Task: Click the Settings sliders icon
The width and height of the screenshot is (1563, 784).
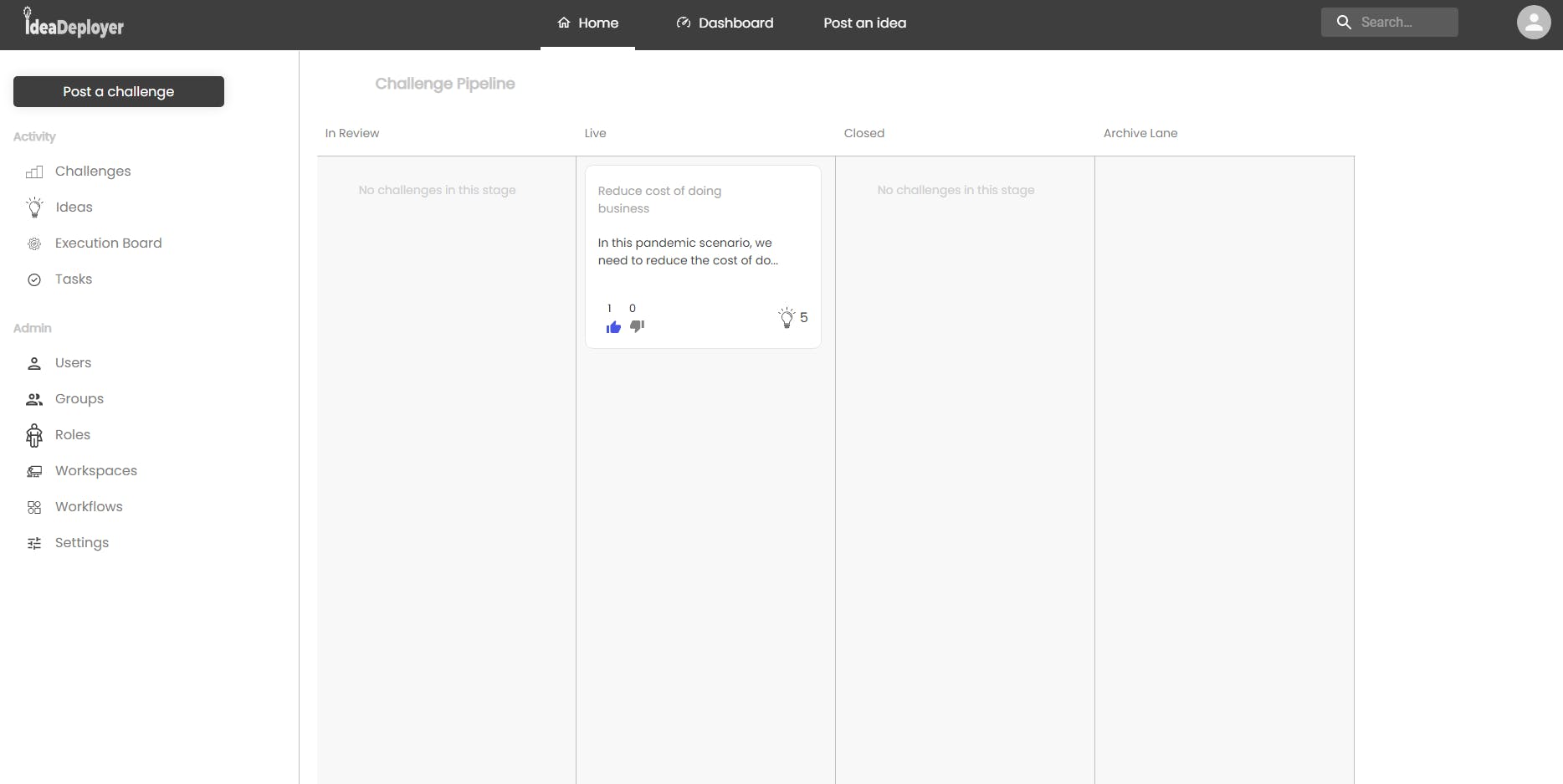Action: (x=34, y=544)
